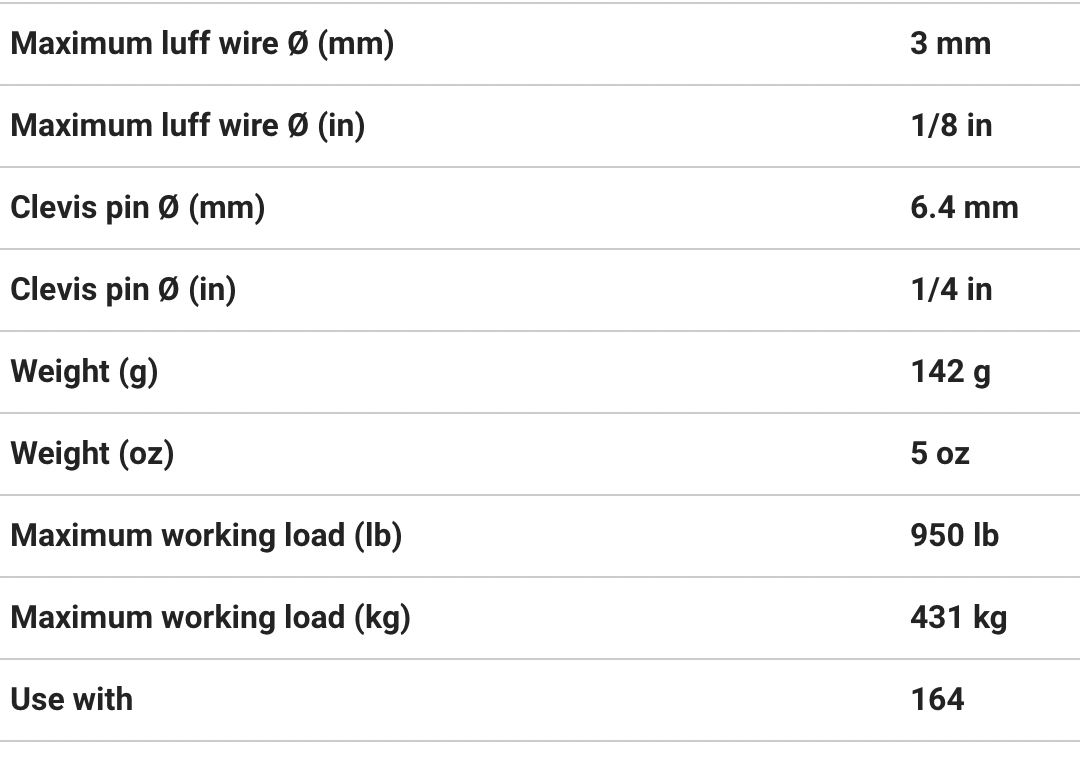Click the 'Weight (g)' label
The image size is (1080, 764).
[84, 372]
